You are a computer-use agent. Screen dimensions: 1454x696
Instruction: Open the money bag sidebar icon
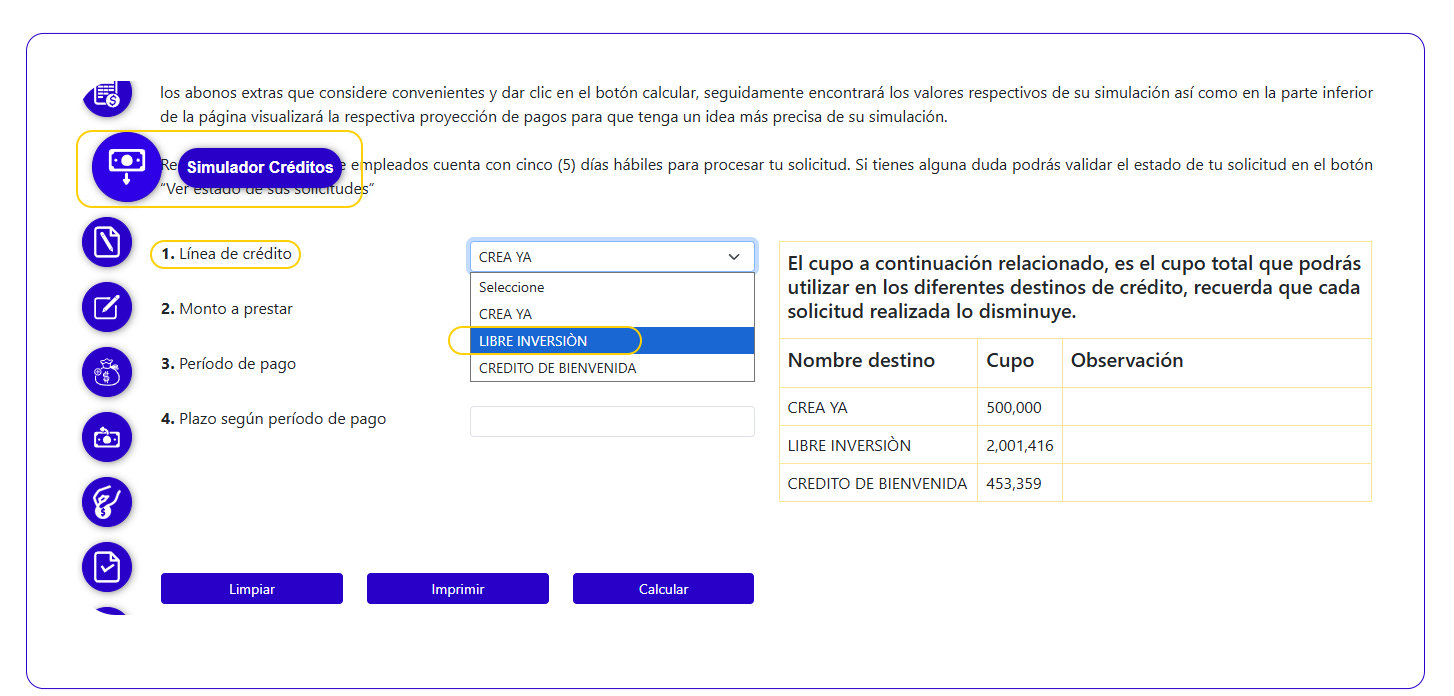107,372
